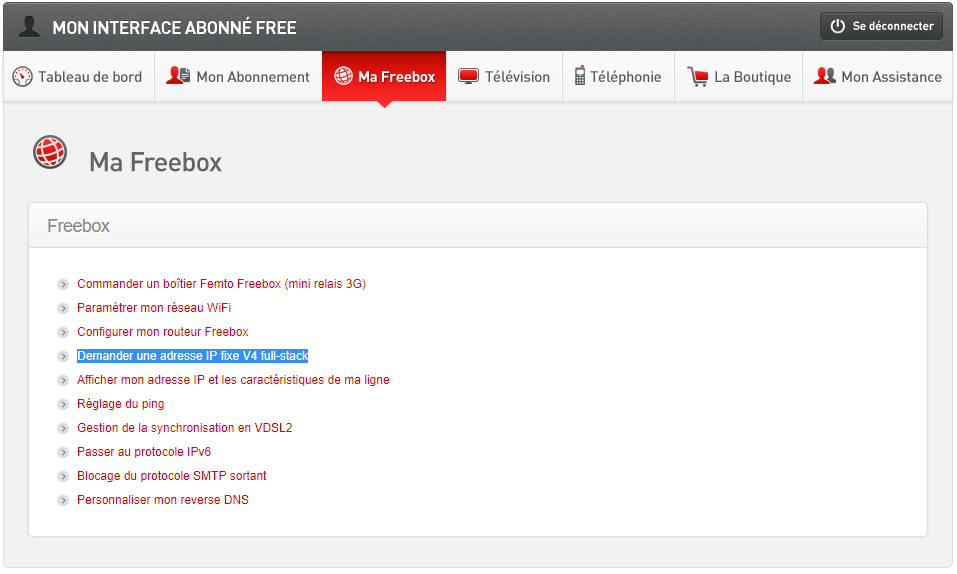Click arrow bullet beside Paramétrer mon réseau WiFi
Screen dimensions: 957x574
pyautogui.click(x=63, y=308)
